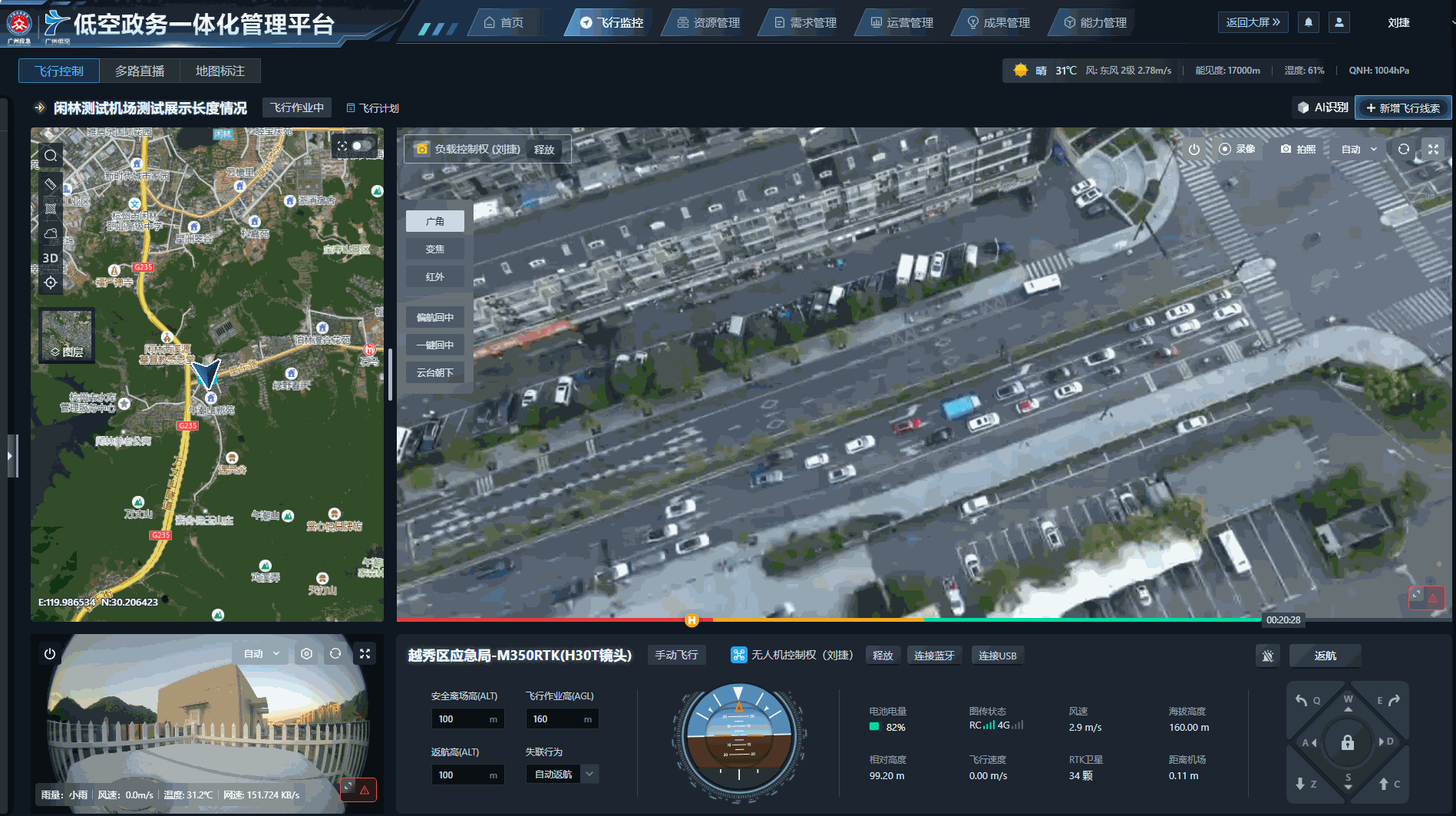Click the map locate crosshair icon
The image size is (1456, 816).
pyautogui.click(x=51, y=282)
